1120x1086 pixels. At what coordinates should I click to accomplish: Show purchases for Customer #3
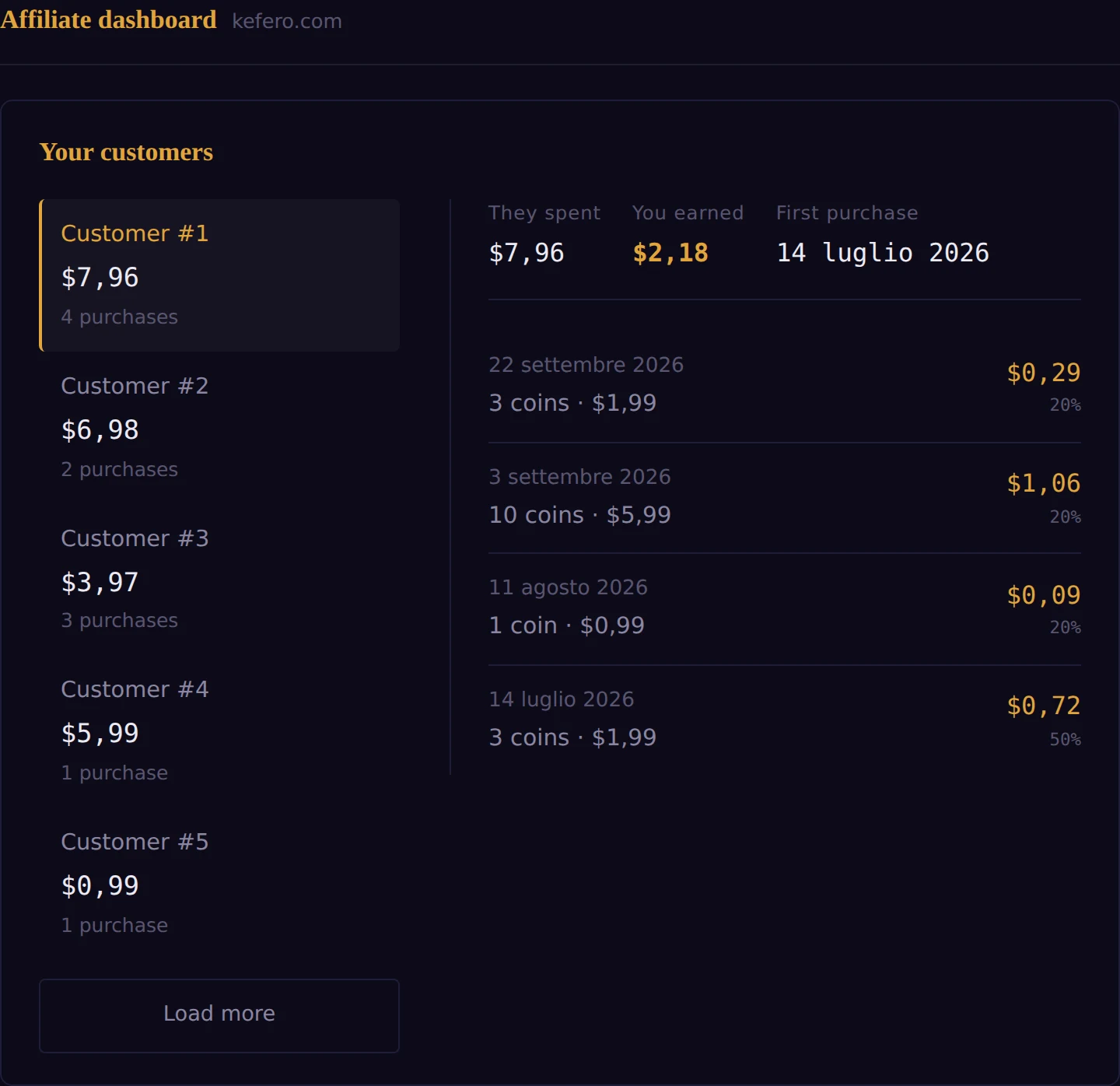[x=219, y=580]
